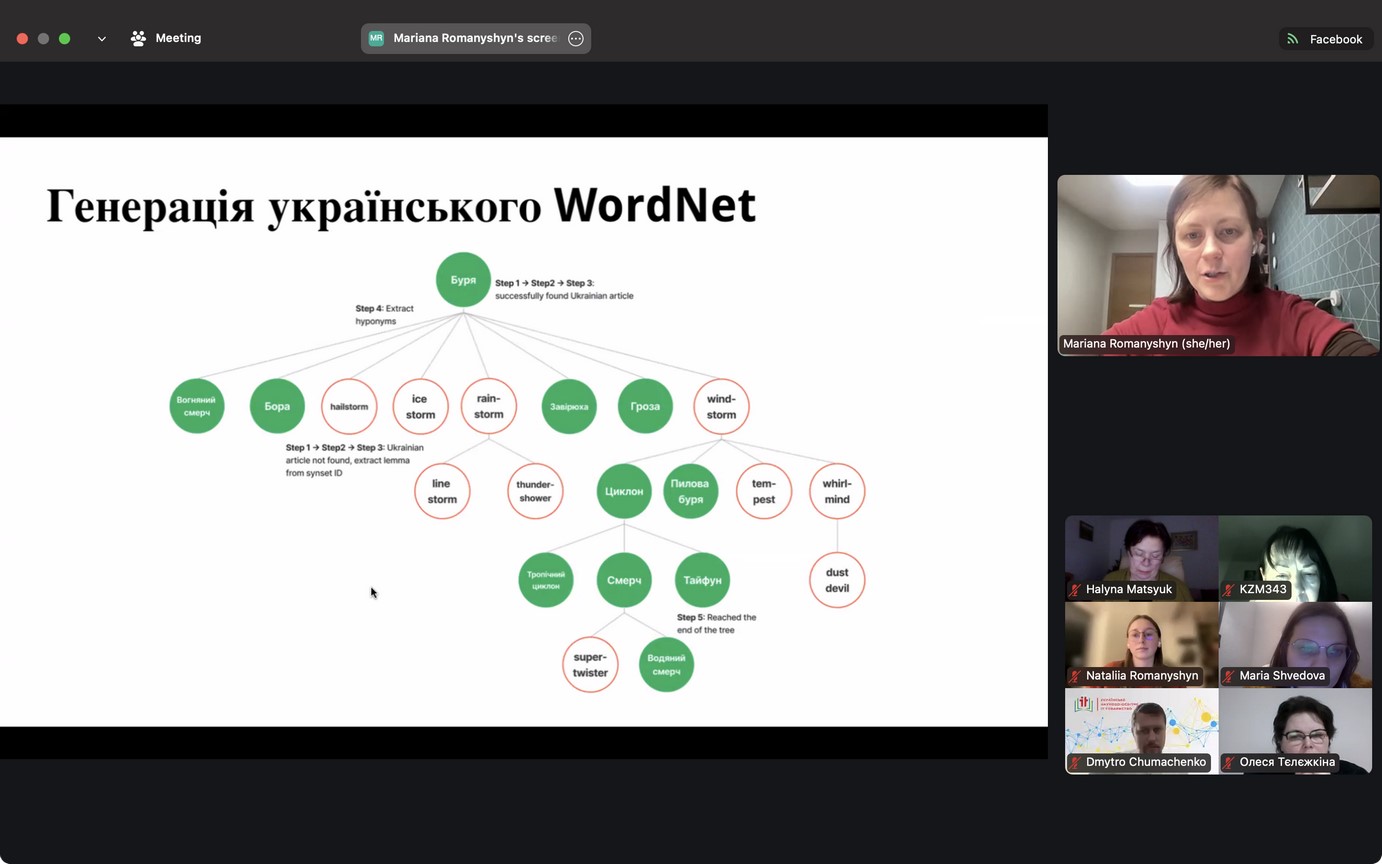Click the muted mic icon on KZM343
The height and width of the screenshot is (864, 1382).
click(1229, 590)
